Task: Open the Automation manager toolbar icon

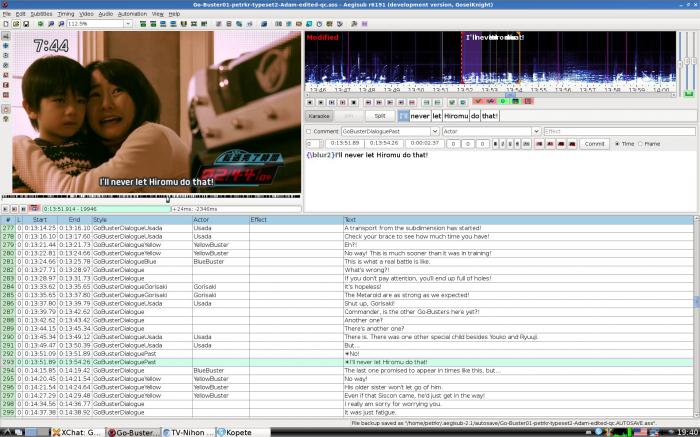Action: (x=264, y=24)
